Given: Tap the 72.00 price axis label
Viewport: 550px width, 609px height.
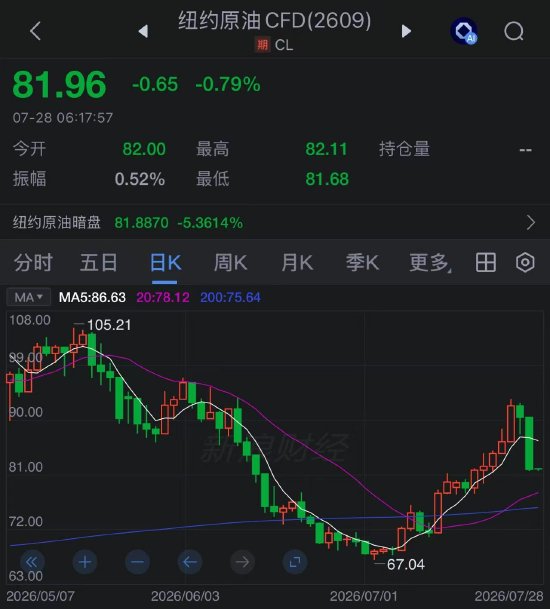Looking at the screenshot, I should click(x=26, y=521).
